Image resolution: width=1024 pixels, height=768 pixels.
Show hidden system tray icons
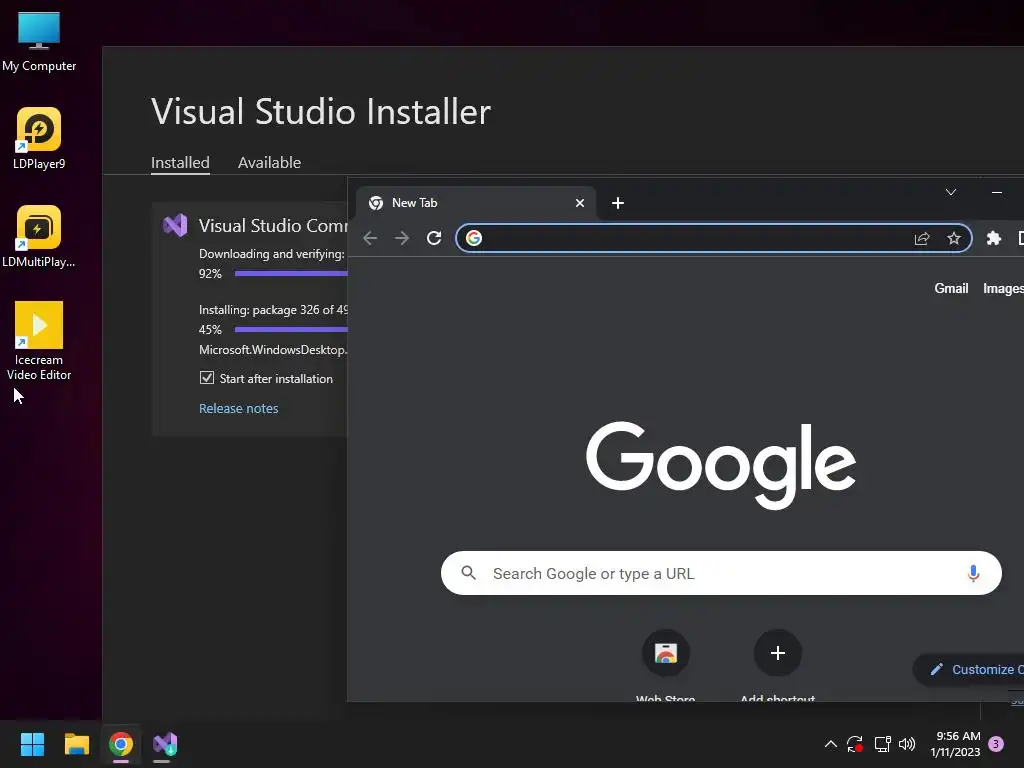[831, 744]
